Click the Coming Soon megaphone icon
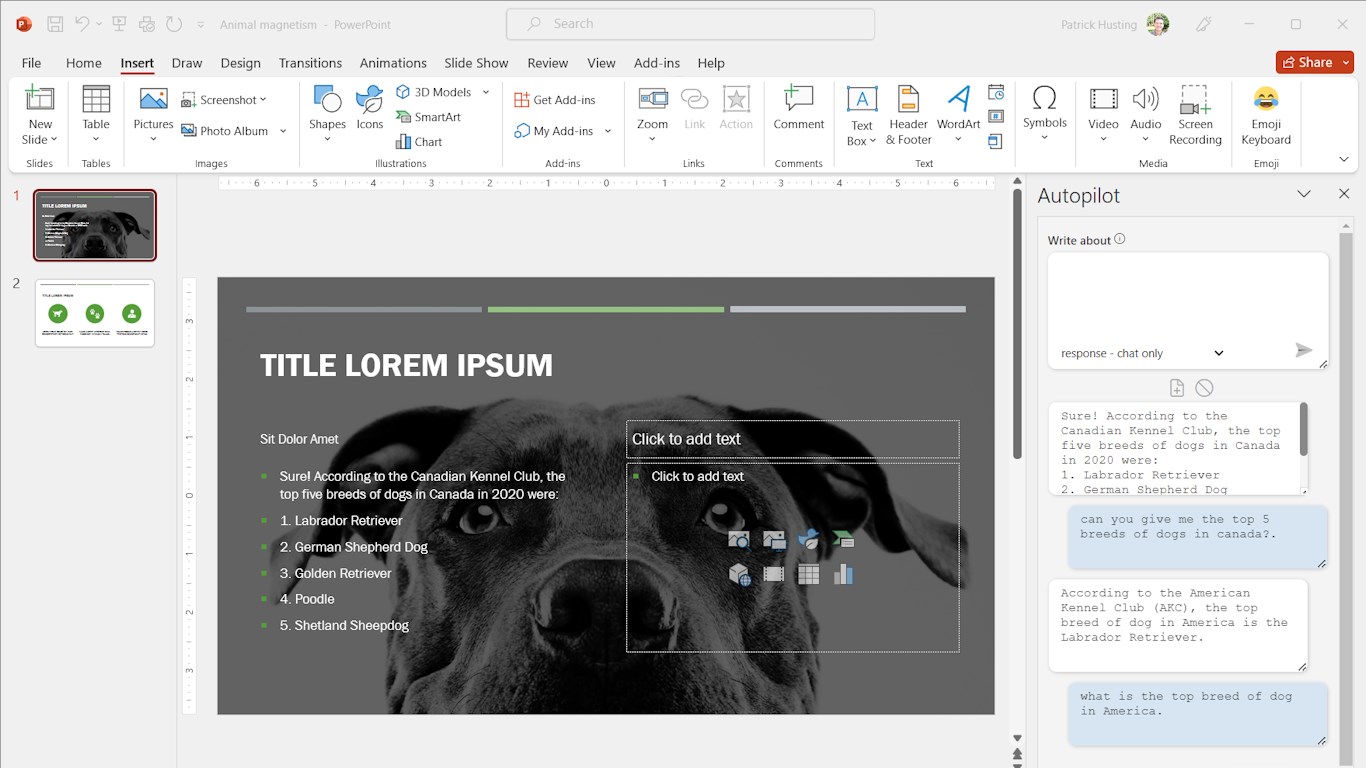Image resolution: width=1366 pixels, height=768 pixels. tap(1205, 25)
